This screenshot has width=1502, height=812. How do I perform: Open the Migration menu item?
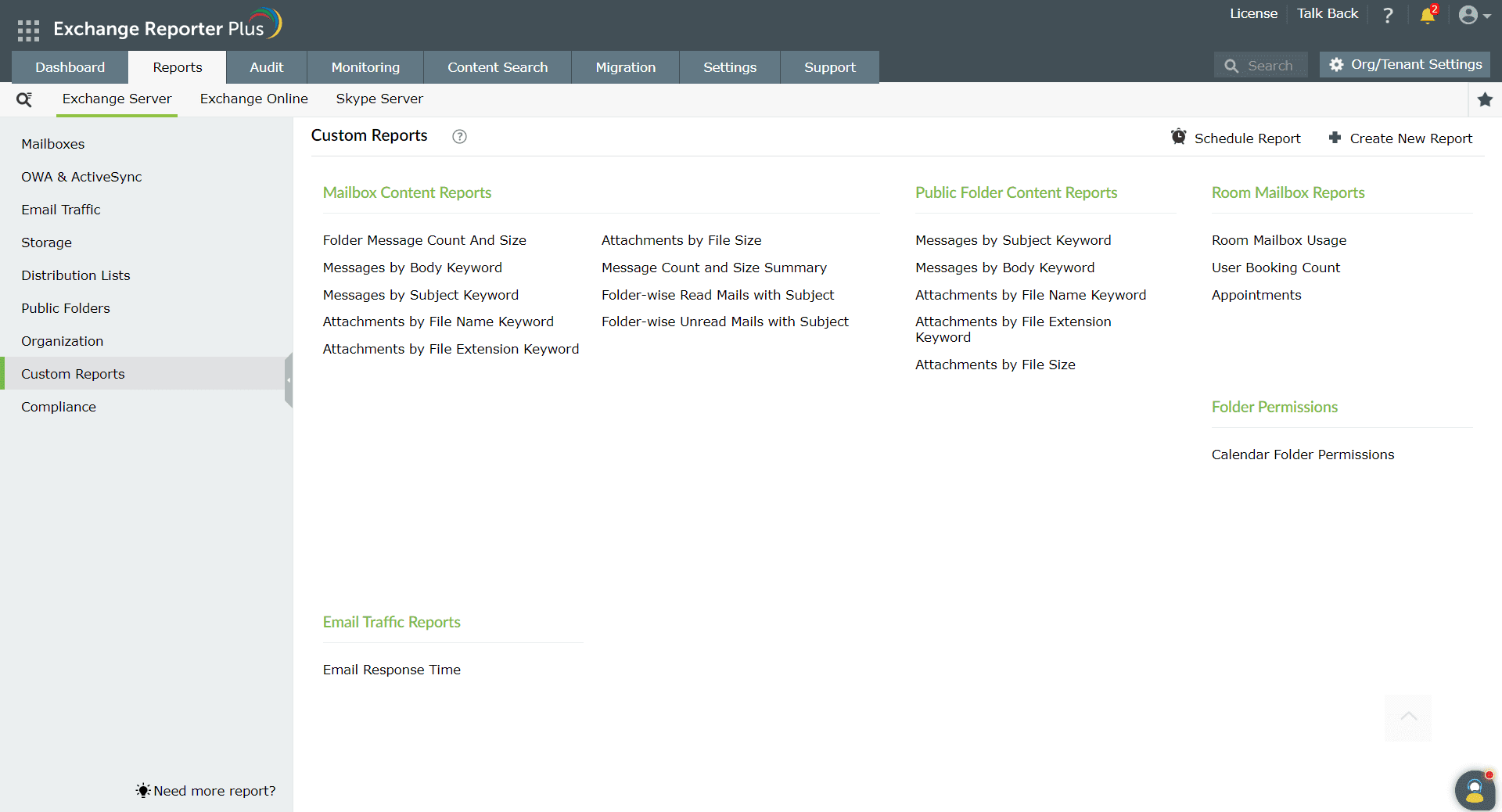click(625, 67)
